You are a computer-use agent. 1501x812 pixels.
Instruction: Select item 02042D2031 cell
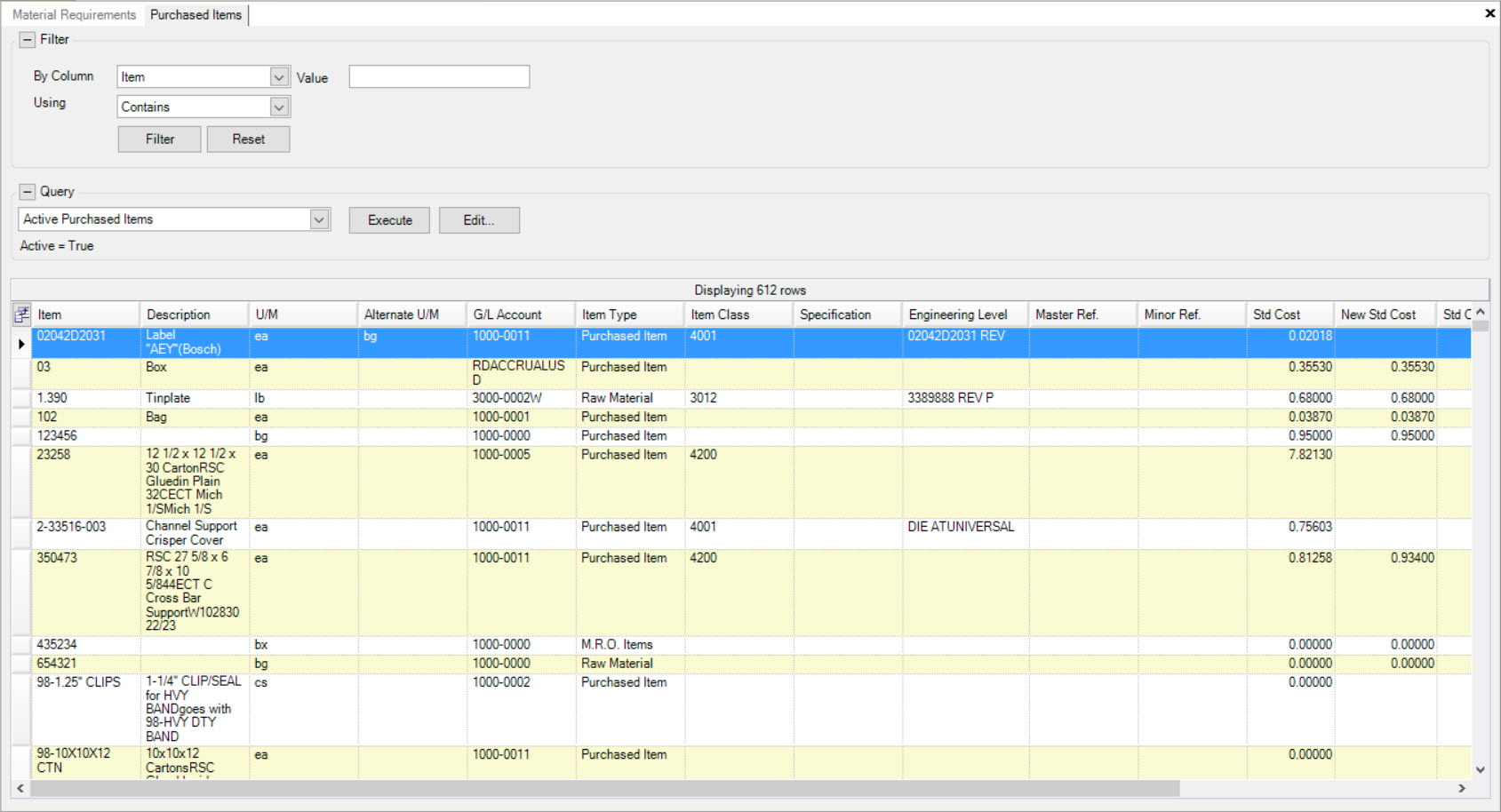tap(85, 343)
